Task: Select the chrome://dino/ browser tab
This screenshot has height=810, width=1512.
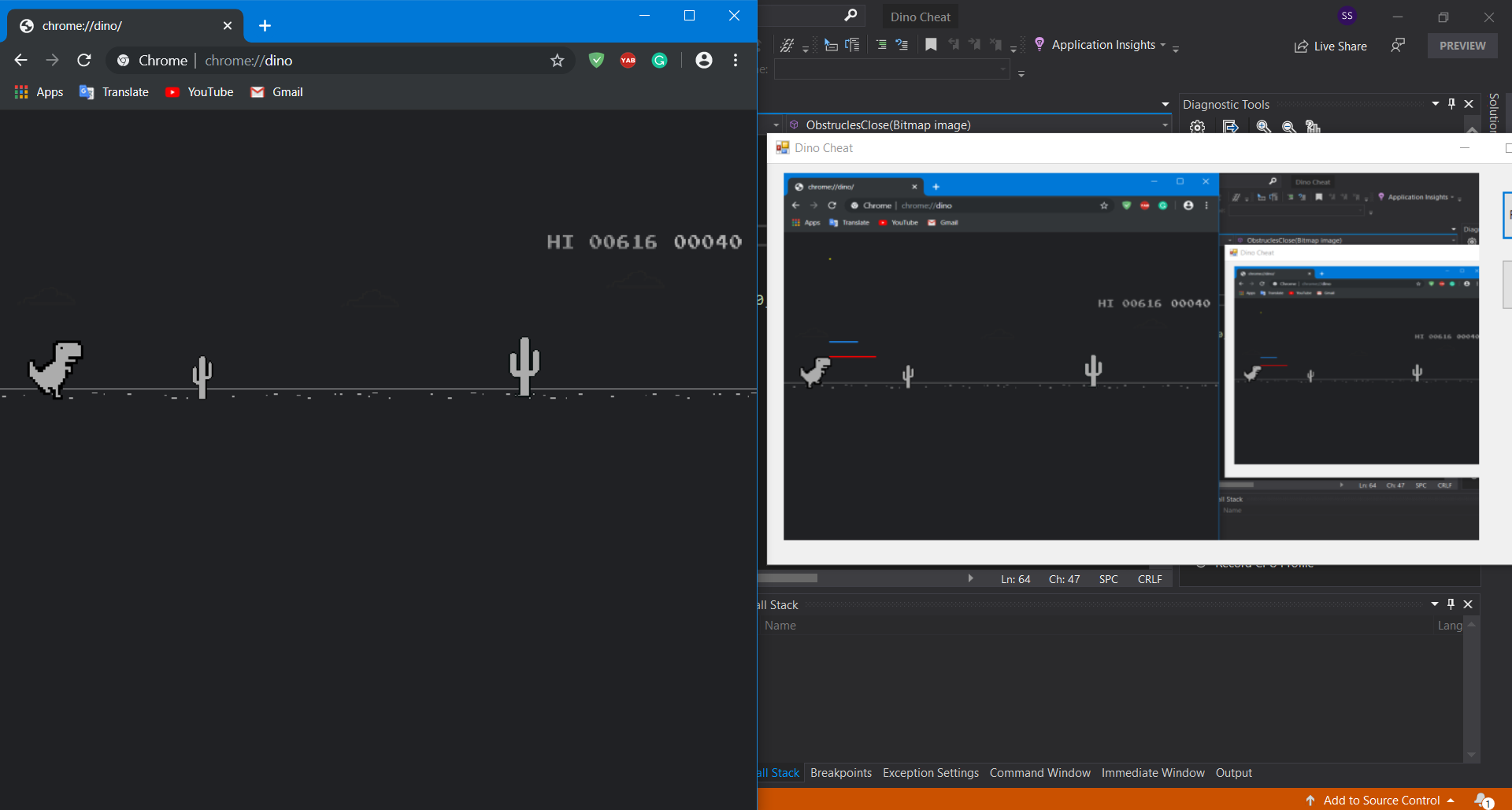Action: point(126,26)
